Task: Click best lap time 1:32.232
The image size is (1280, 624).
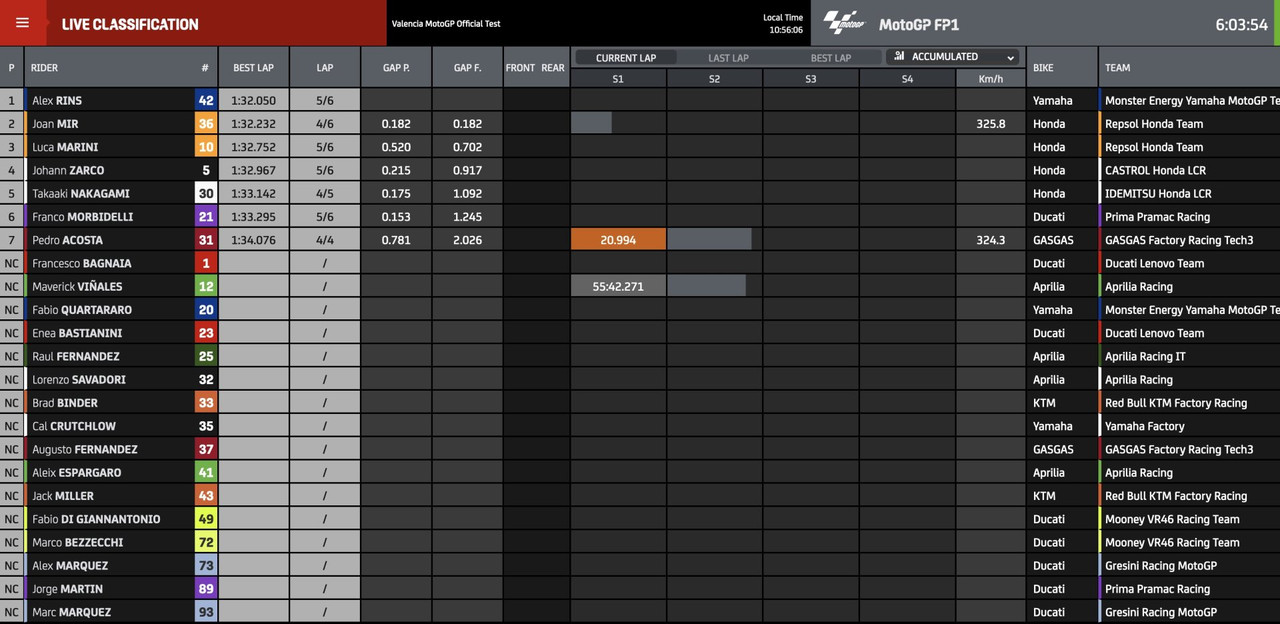Action: pyautogui.click(x=253, y=124)
